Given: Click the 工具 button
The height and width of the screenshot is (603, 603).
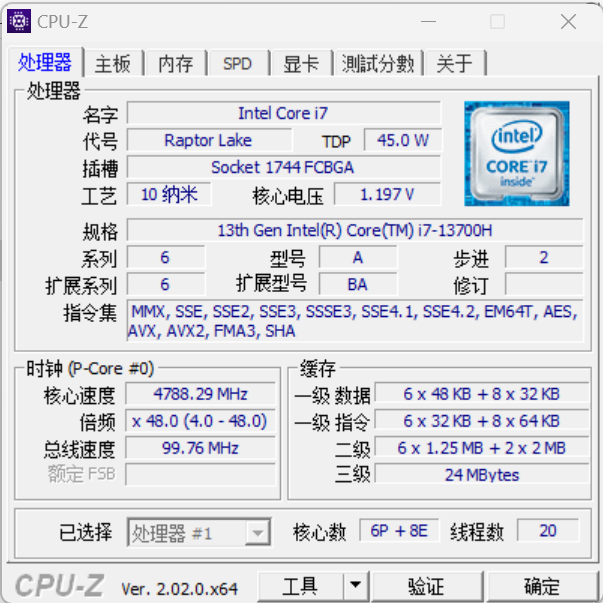Looking at the screenshot, I should [300, 586].
